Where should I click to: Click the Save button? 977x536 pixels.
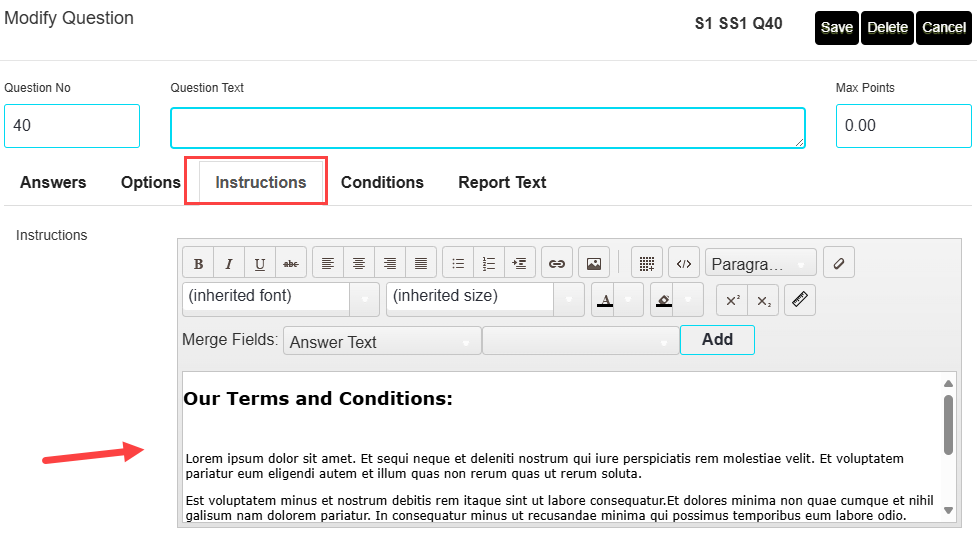pyautogui.click(x=836, y=28)
